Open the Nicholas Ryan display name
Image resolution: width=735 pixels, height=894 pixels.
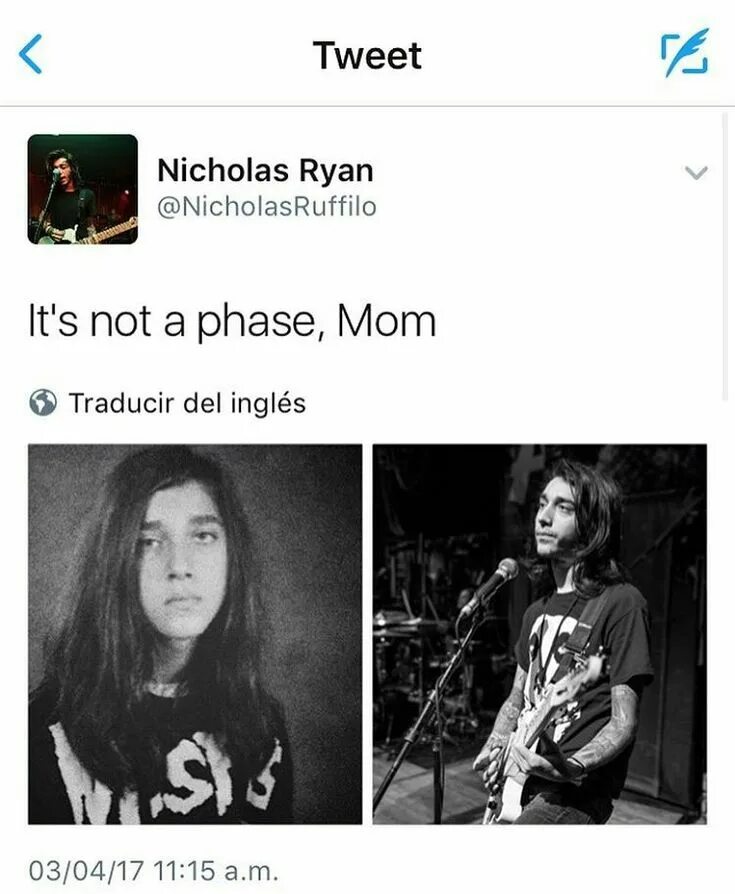pos(265,170)
